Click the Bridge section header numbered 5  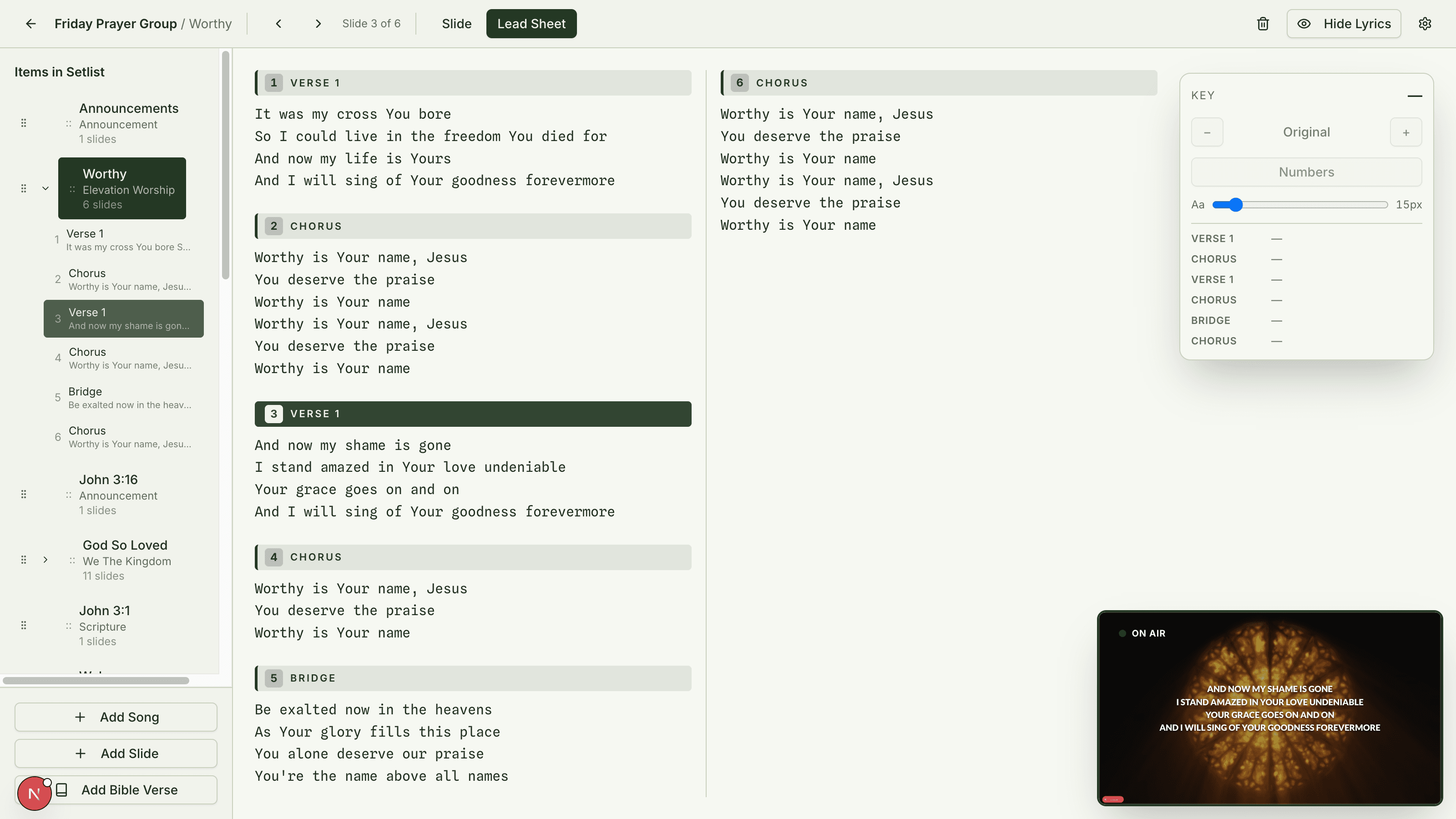point(473,677)
